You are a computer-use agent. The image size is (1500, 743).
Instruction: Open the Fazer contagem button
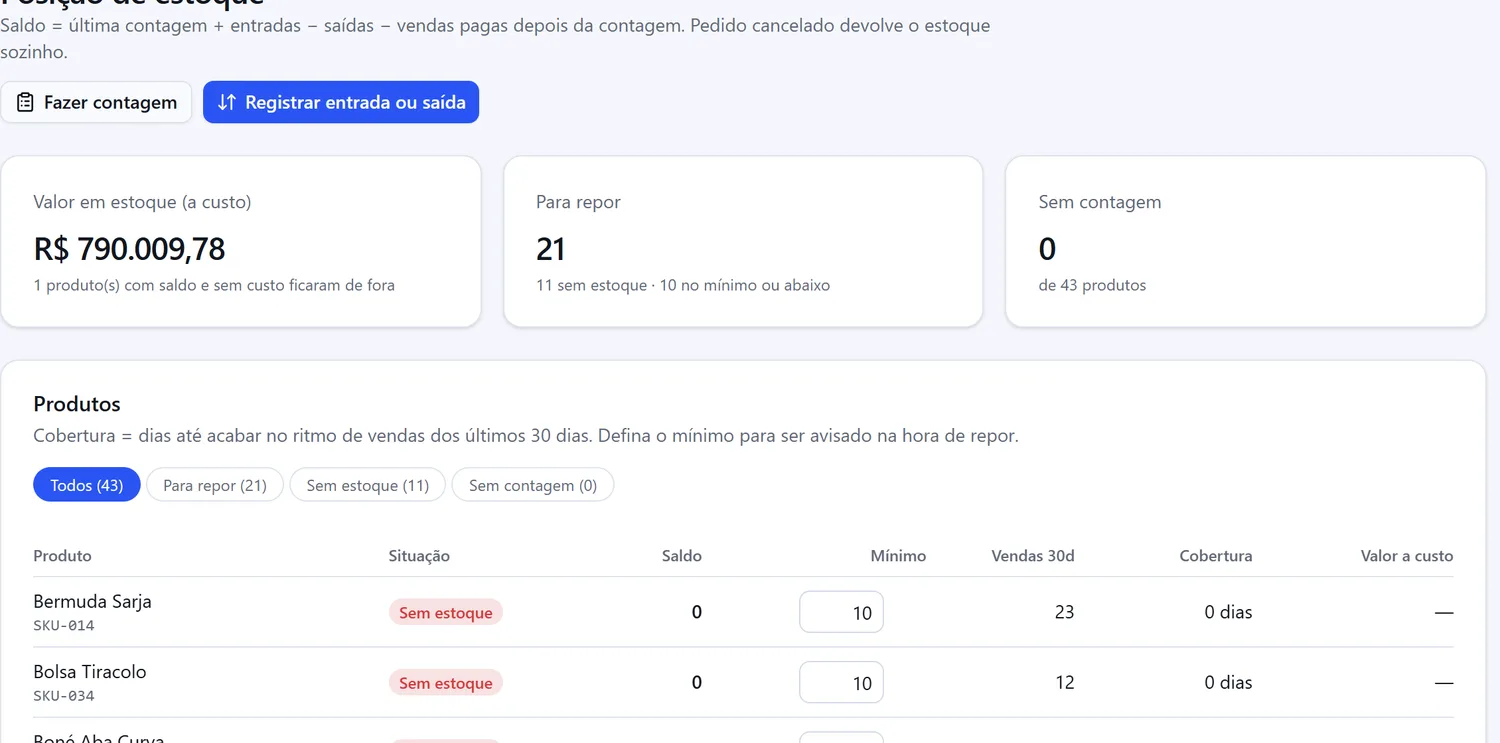pos(96,102)
